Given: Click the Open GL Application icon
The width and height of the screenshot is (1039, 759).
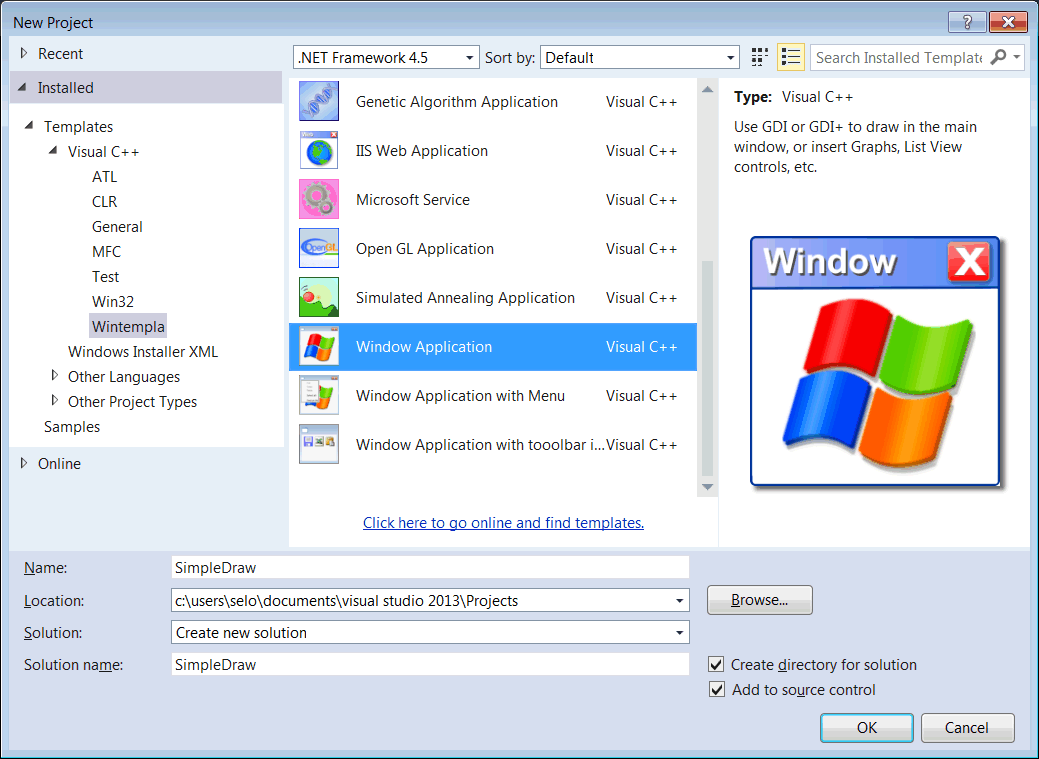Looking at the screenshot, I should tap(319, 249).
